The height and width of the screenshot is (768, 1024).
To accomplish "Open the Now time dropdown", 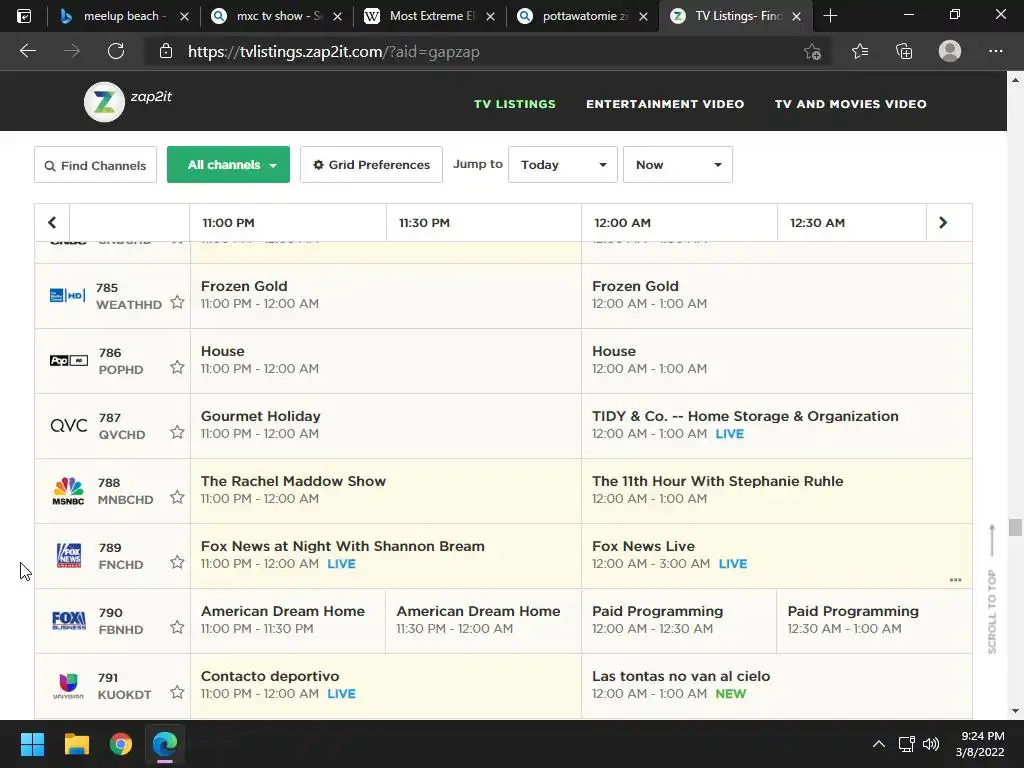I will pos(677,165).
